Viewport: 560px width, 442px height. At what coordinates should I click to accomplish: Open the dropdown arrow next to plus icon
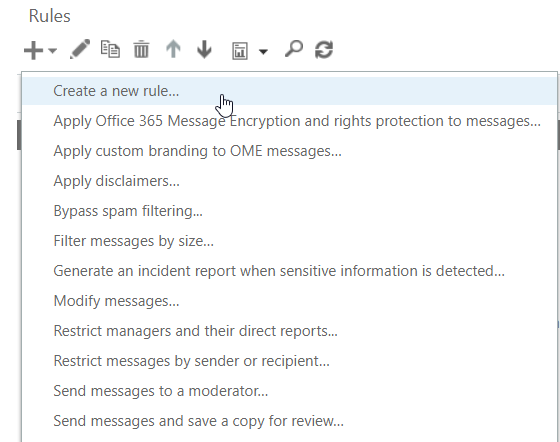[x=52, y=51]
